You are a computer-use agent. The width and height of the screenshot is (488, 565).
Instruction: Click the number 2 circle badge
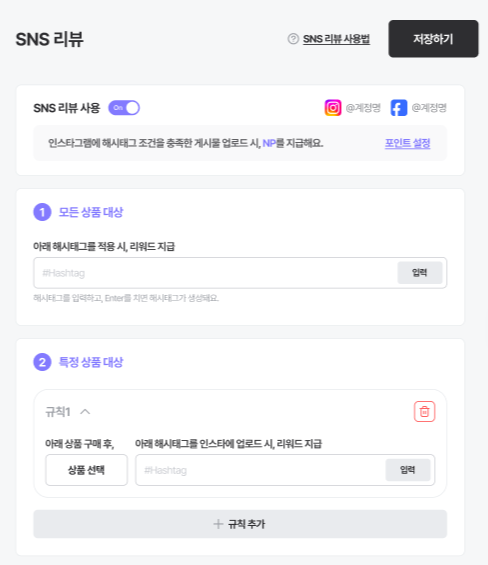click(x=42, y=362)
